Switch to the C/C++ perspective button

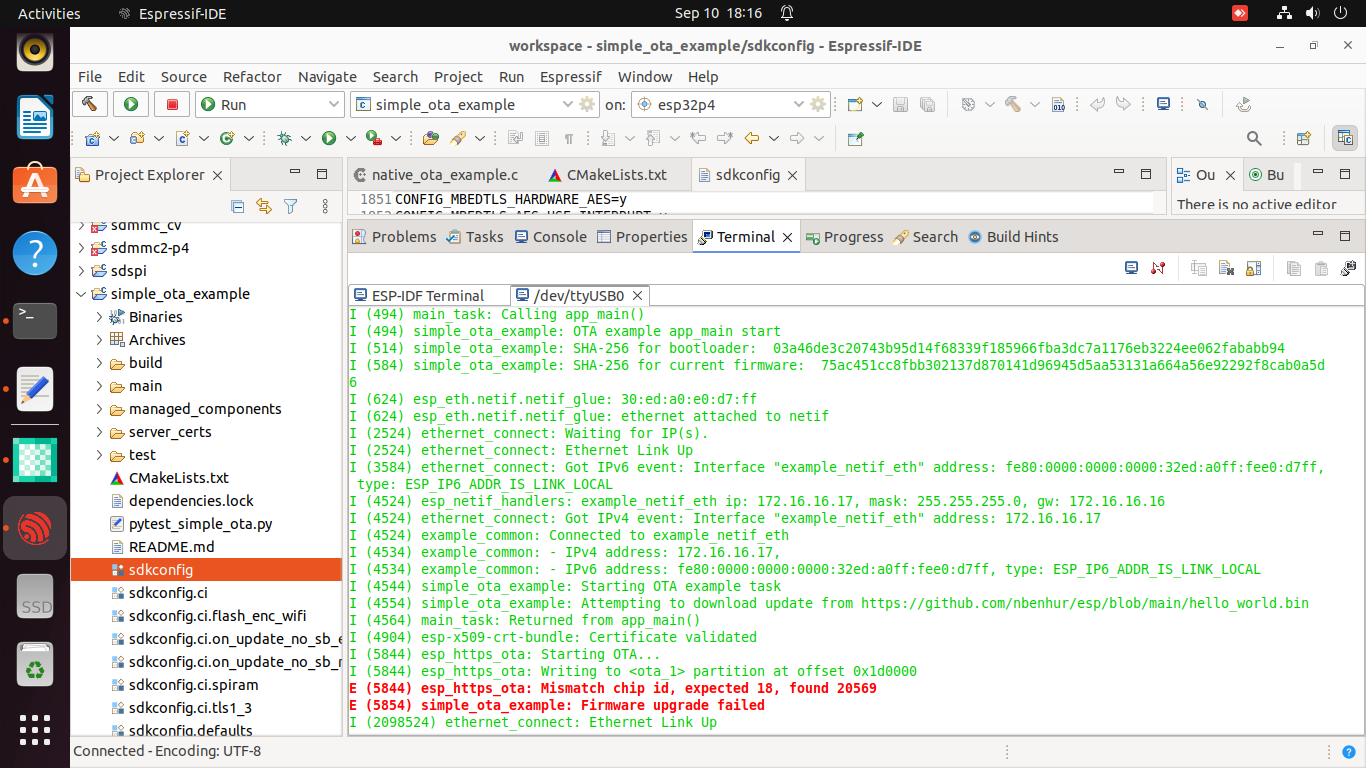[x=1344, y=138]
